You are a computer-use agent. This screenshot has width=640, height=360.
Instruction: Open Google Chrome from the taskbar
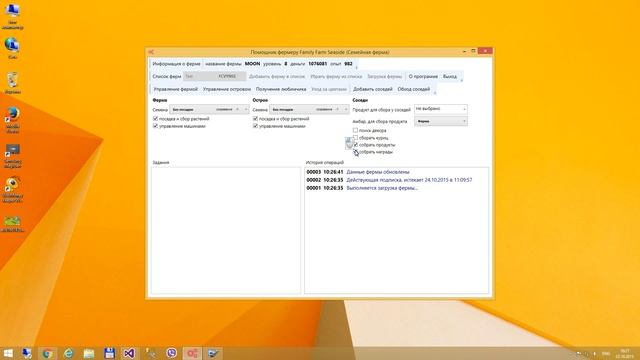48,353
